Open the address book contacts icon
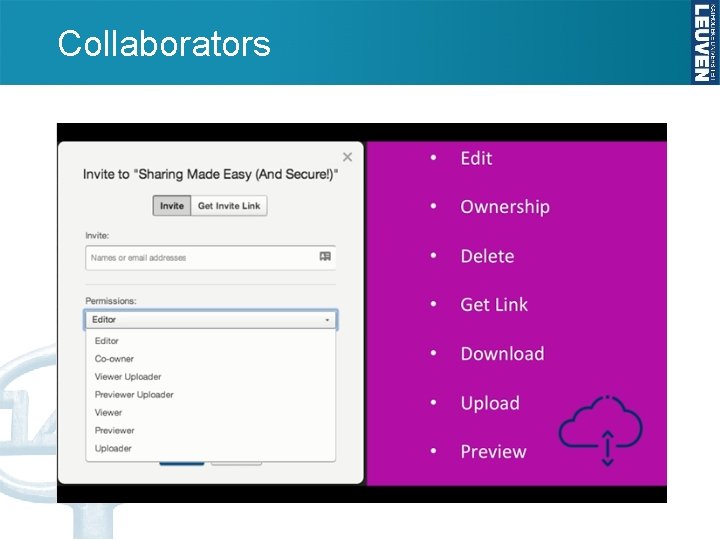The height and width of the screenshot is (540, 720). pos(325,256)
